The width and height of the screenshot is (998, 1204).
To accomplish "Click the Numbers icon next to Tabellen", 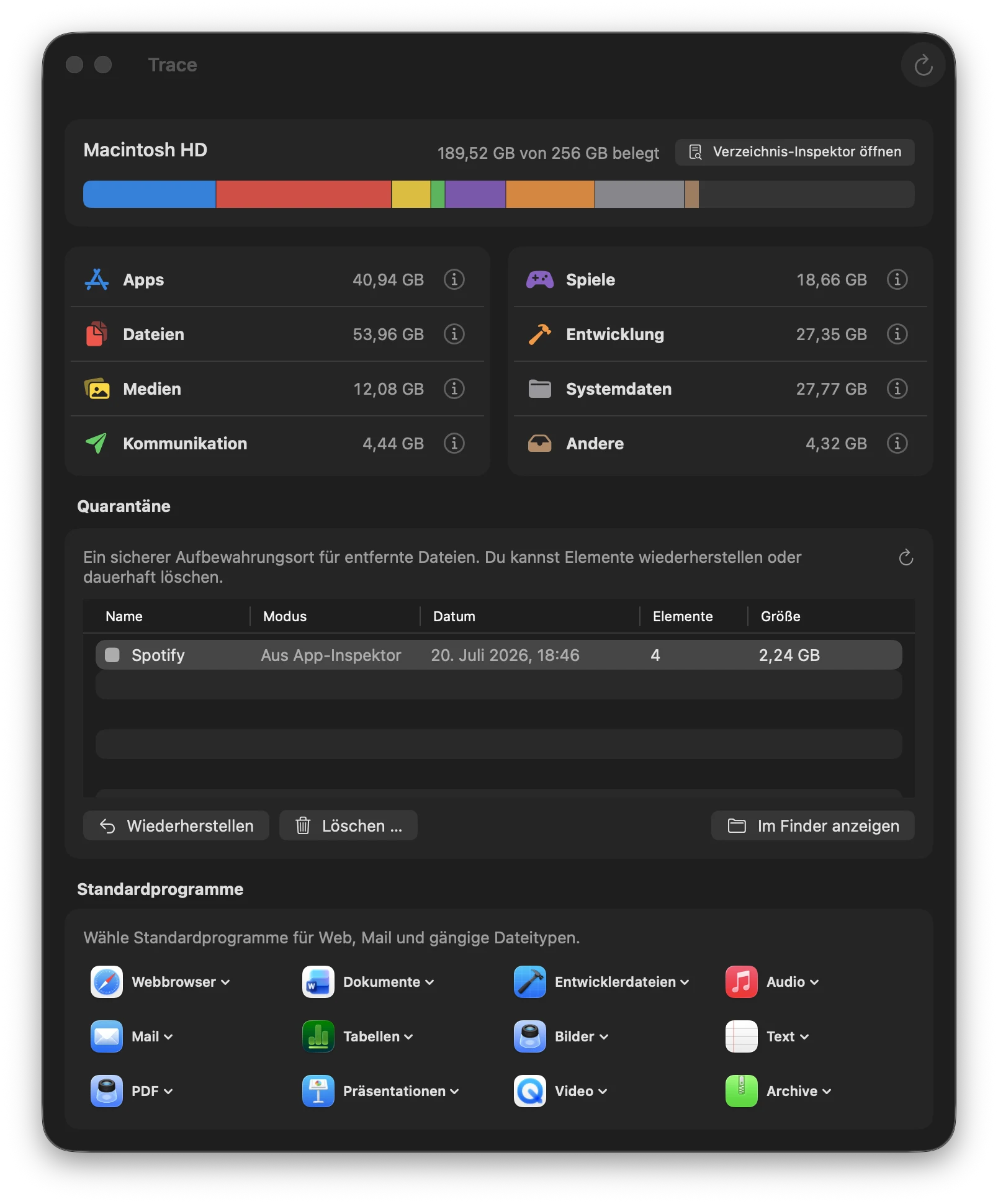I will click(x=318, y=1036).
